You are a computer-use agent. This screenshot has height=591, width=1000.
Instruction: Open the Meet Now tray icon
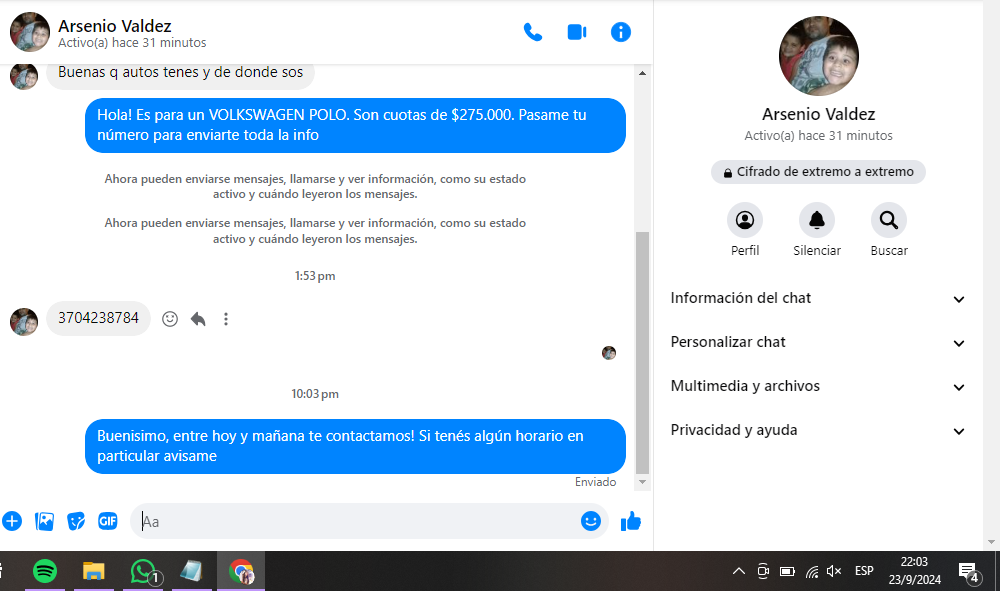pos(763,571)
